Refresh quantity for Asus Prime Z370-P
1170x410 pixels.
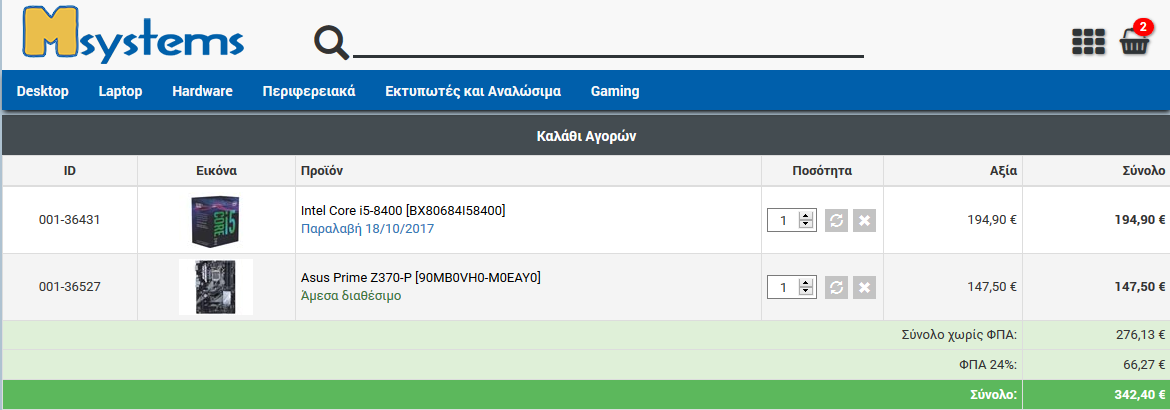coord(837,287)
